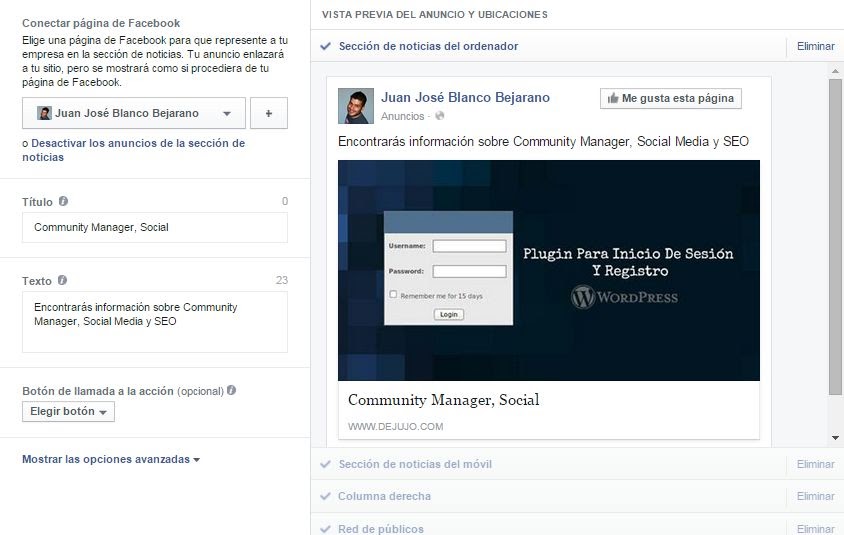Open the Sección de noticias del móvil tab
Image resolution: width=844 pixels, height=535 pixels.
[x=415, y=464]
